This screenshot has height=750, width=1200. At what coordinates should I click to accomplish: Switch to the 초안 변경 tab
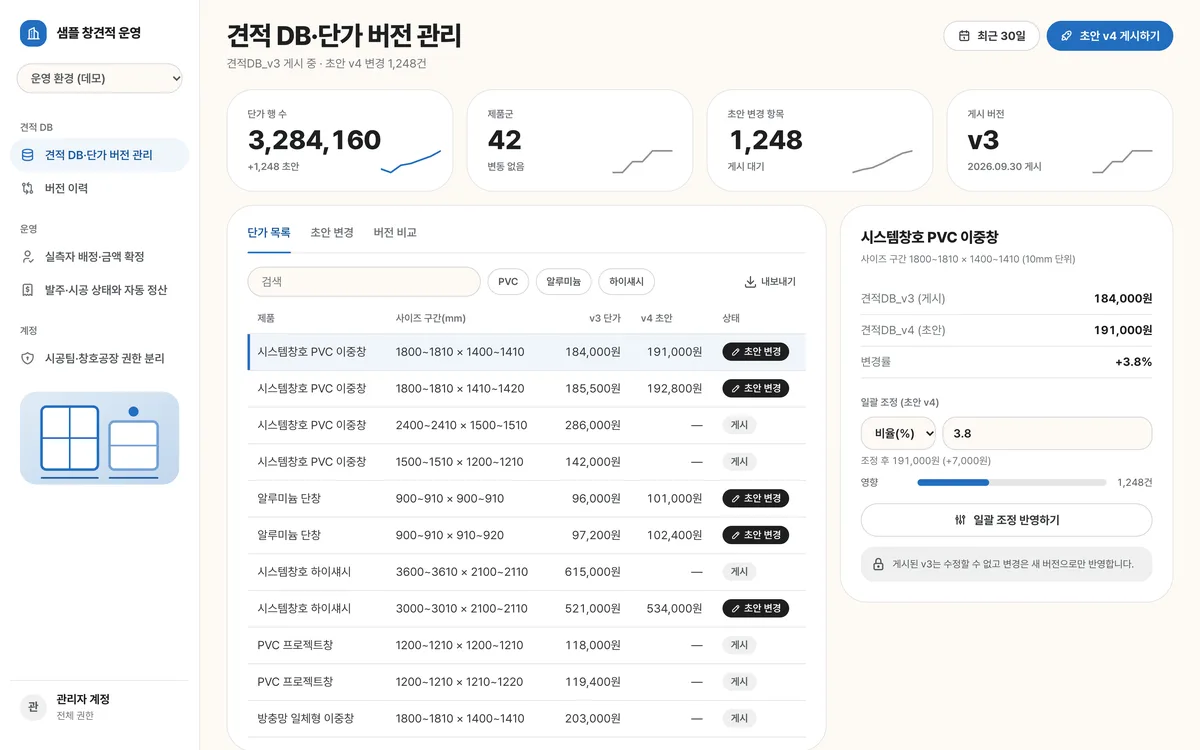[332, 232]
